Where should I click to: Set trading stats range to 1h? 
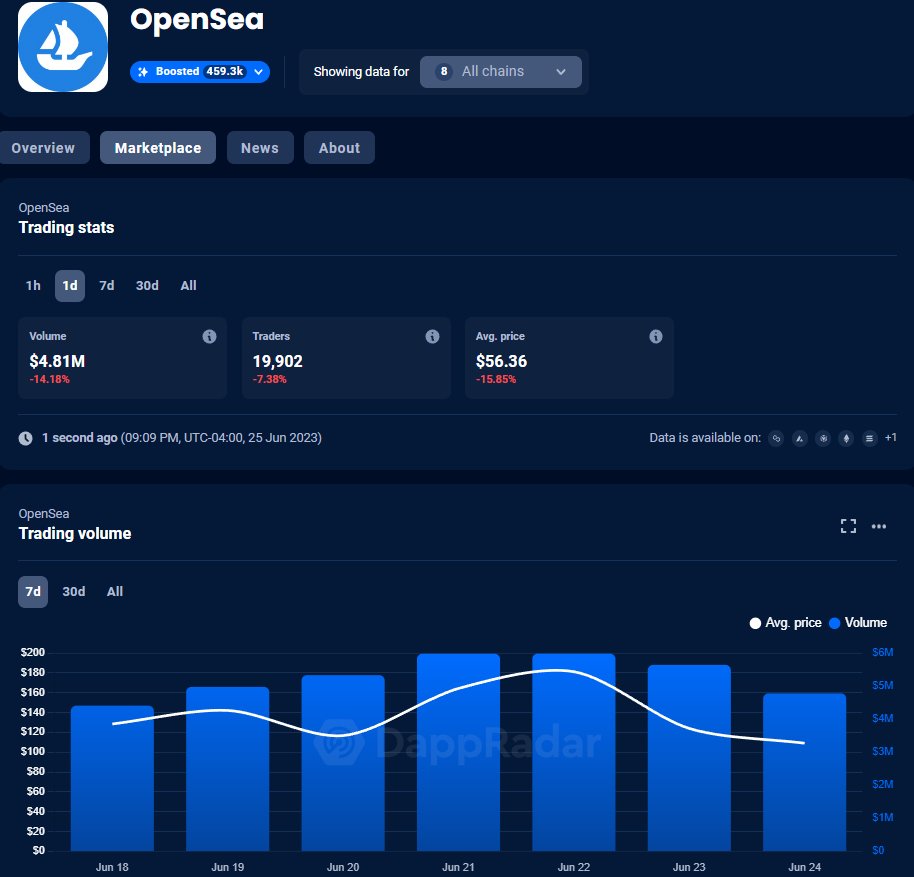(x=33, y=286)
